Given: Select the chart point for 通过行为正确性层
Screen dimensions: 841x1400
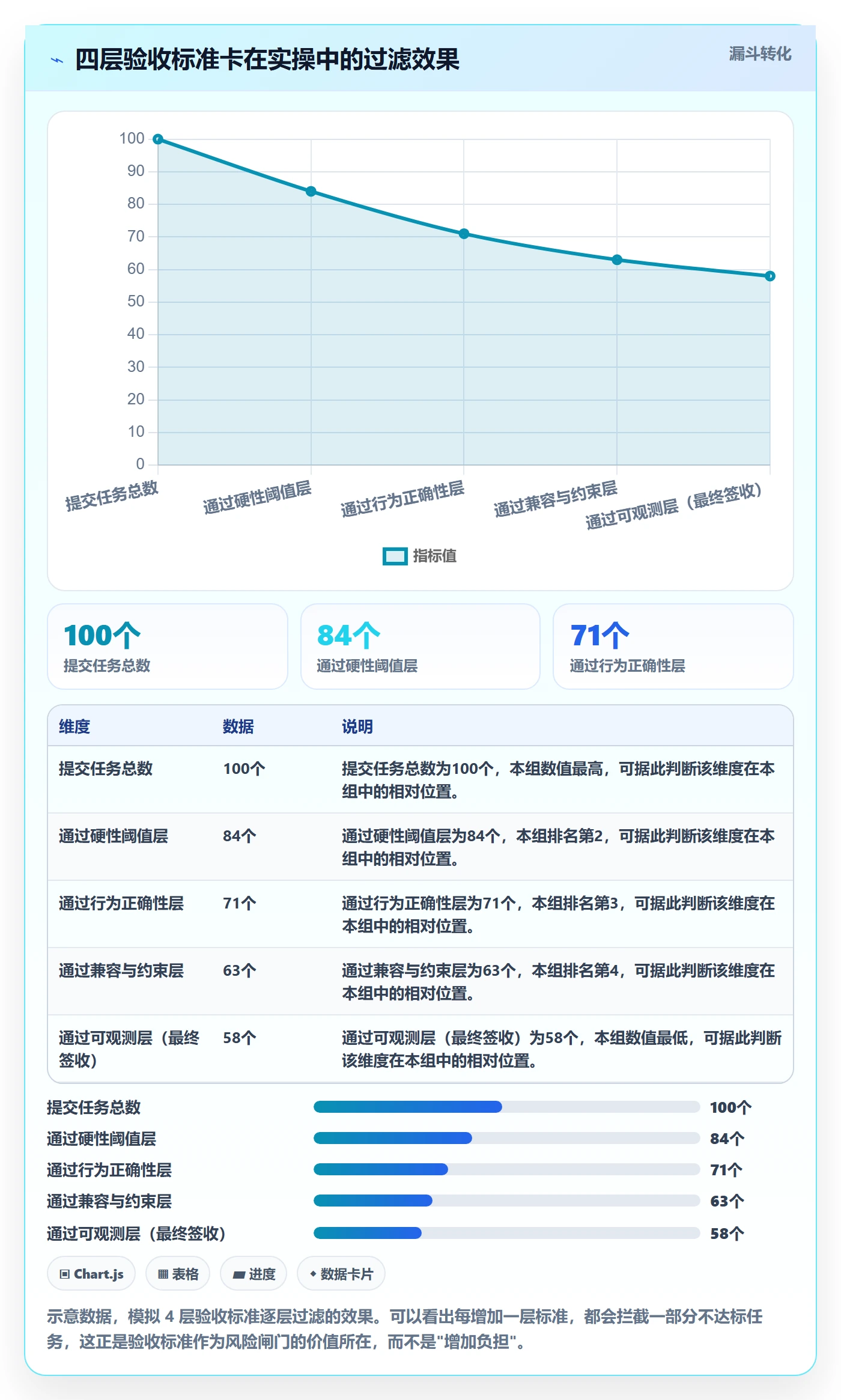Looking at the screenshot, I should pyautogui.click(x=464, y=234).
